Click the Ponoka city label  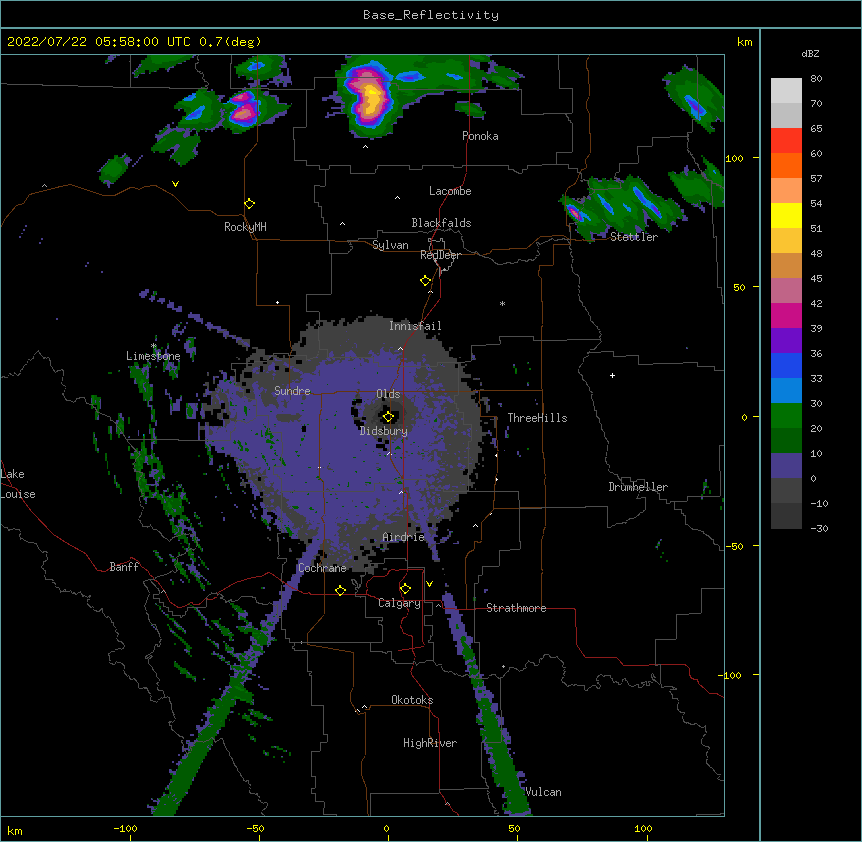pyautogui.click(x=480, y=136)
